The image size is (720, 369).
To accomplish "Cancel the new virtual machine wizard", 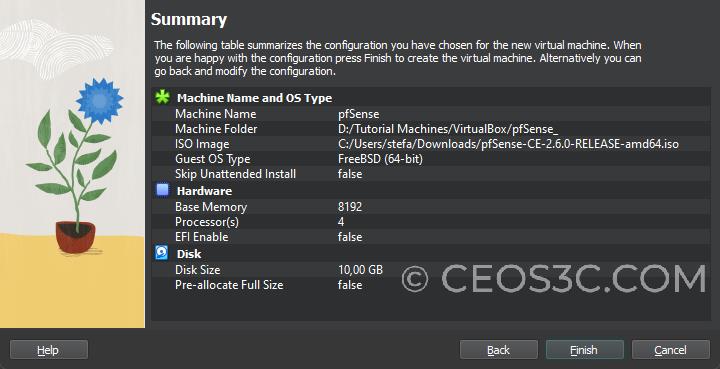I will [x=671, y=350].
